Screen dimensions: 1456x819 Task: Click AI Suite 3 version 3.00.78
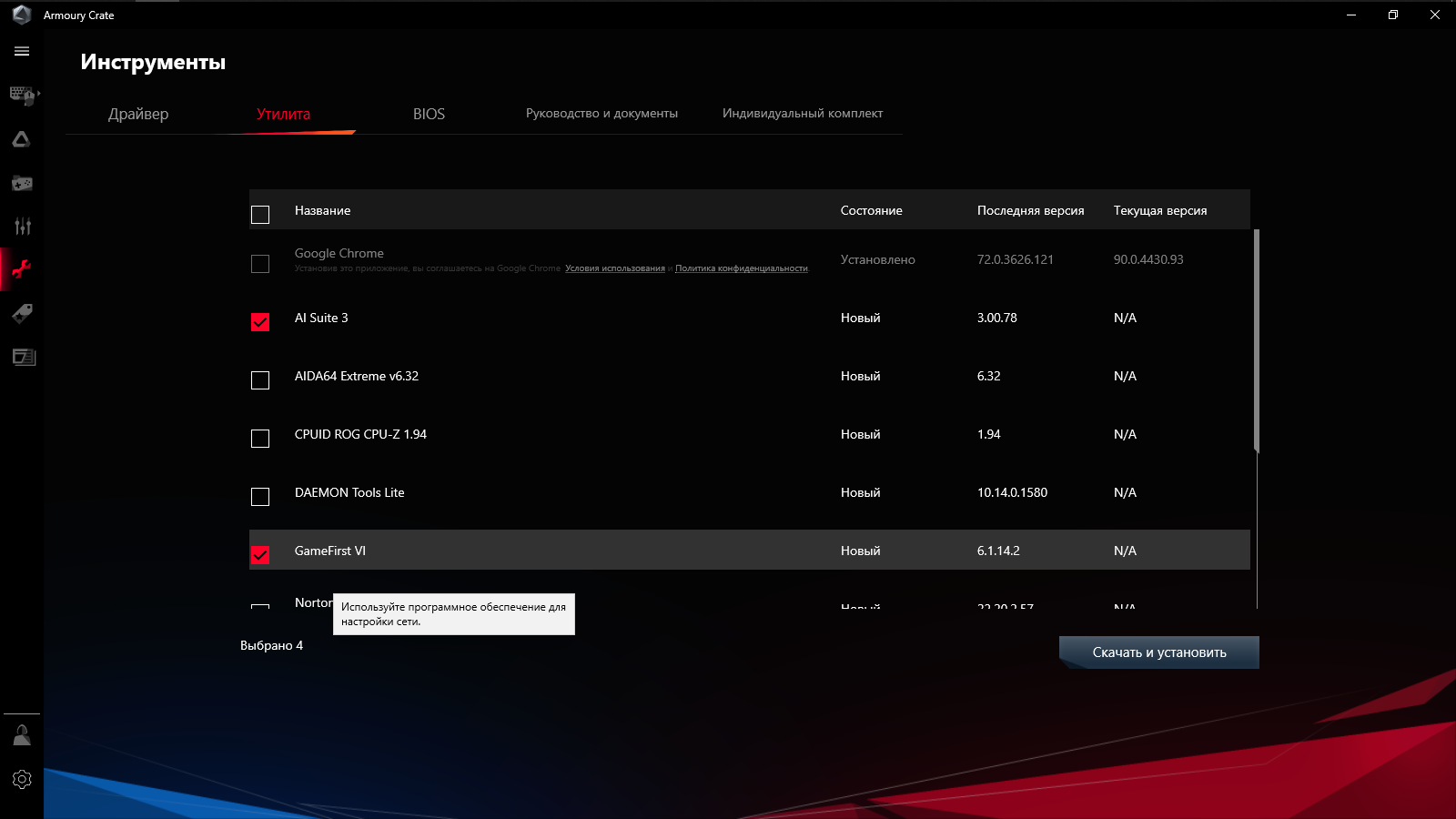point(997,318)
